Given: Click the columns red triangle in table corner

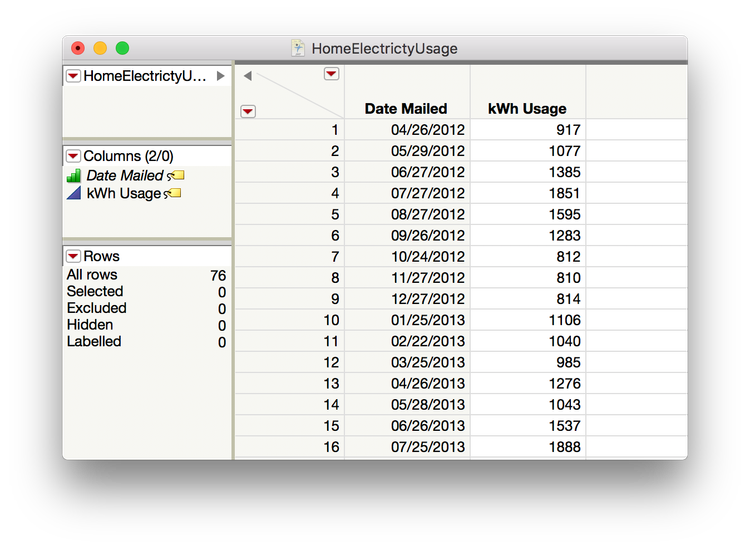Looking at the screenshot, I should pos(331,74).
